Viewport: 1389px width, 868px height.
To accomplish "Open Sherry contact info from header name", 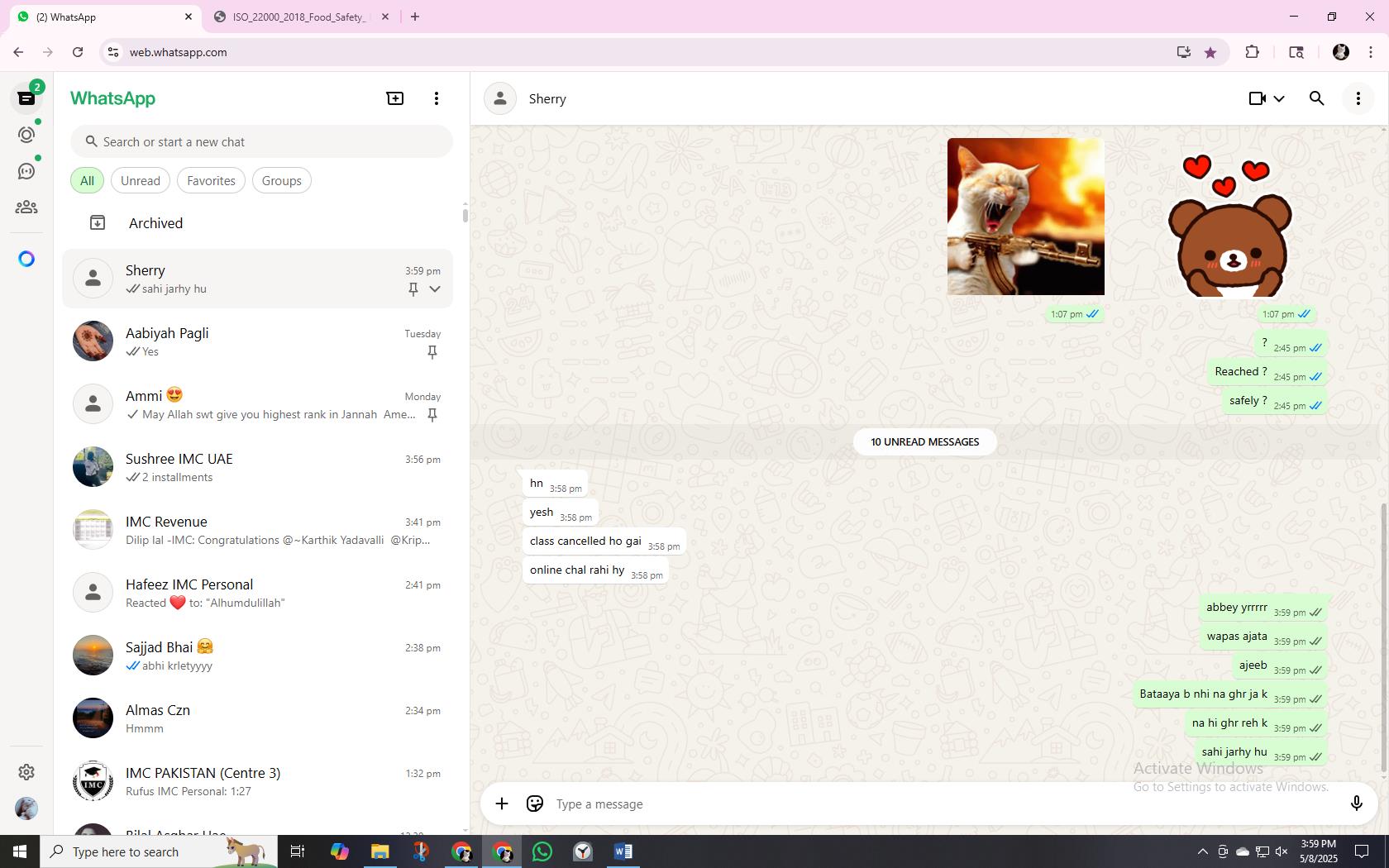I will point(547,98).
